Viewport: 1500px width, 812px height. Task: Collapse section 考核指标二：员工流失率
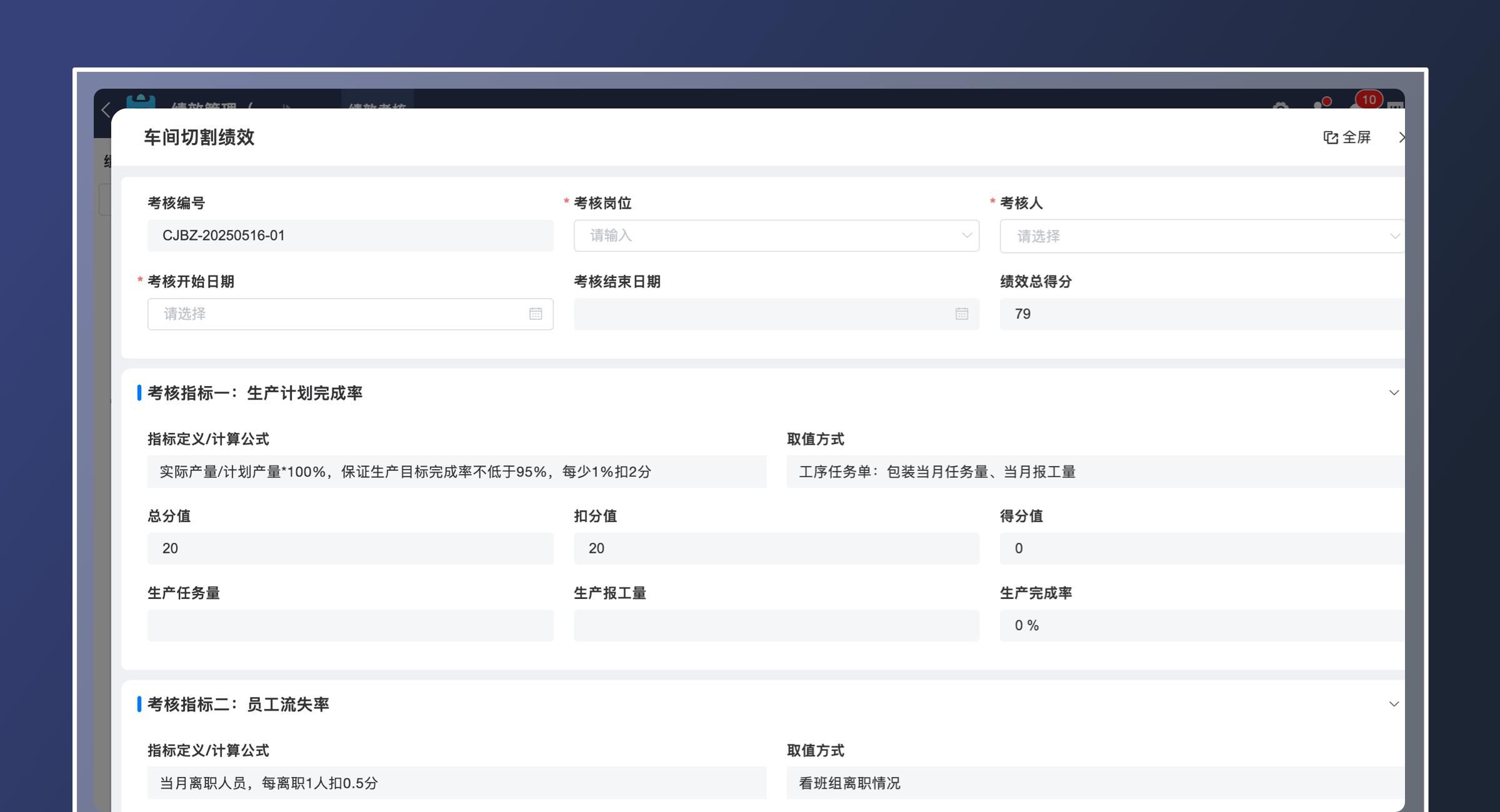pyautogui.click(x=1394, y=704)
